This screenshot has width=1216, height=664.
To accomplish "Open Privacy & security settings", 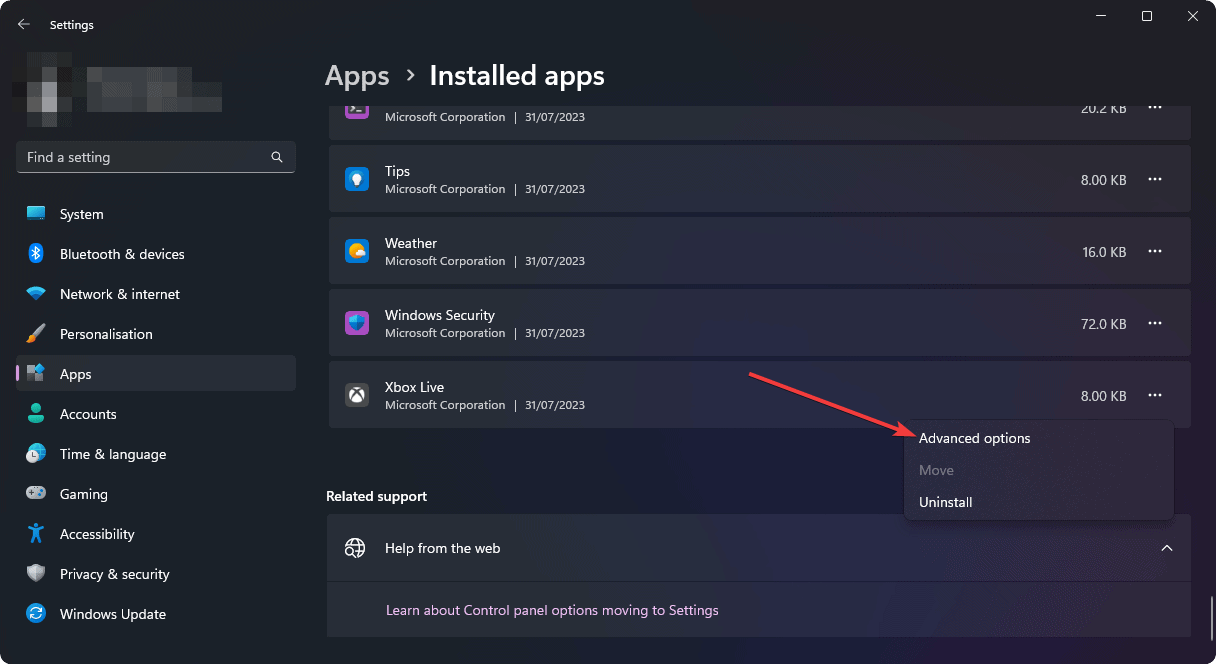I will tap(114, 574).
